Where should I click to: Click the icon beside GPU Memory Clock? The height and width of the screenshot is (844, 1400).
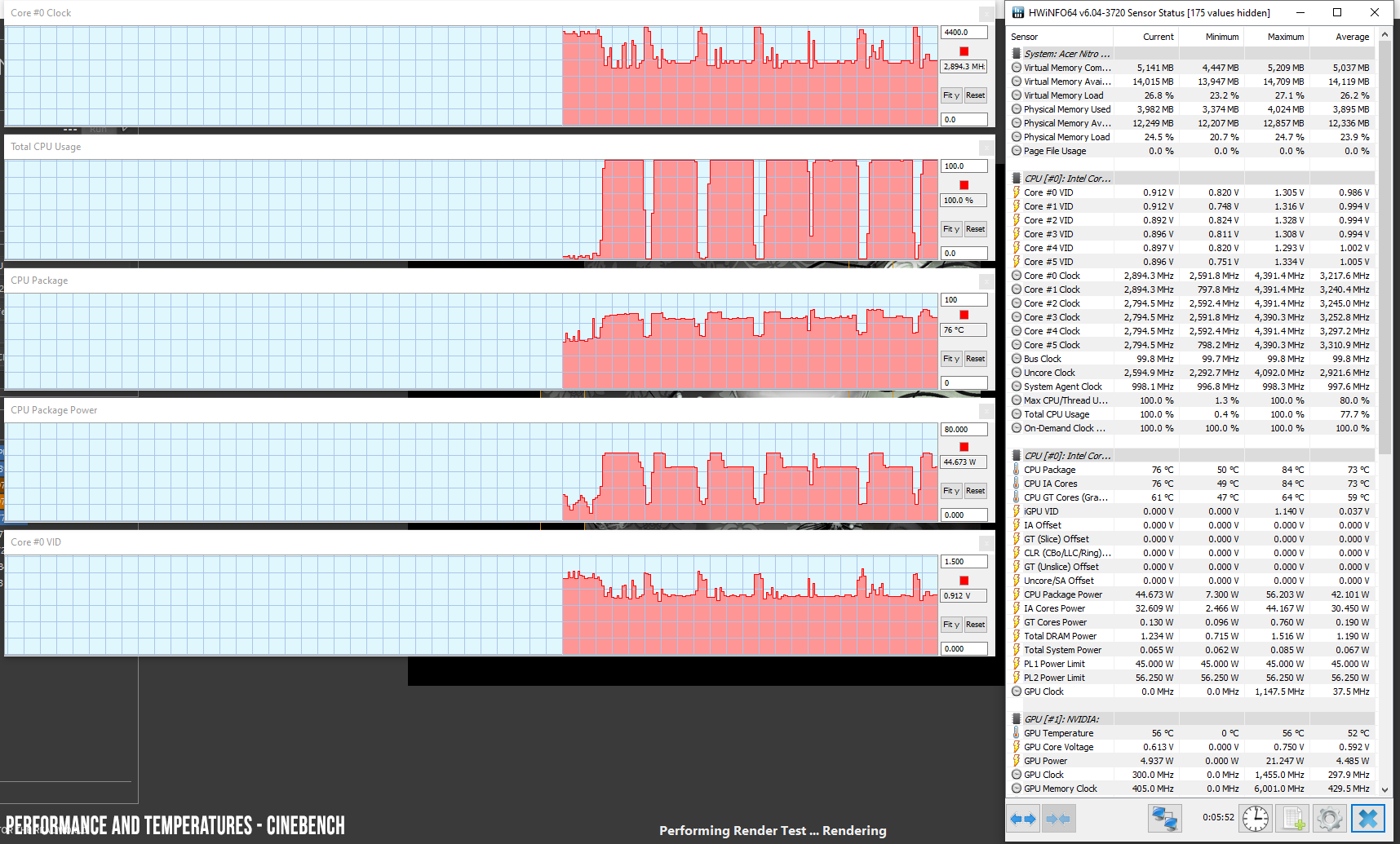[1016, 789]
